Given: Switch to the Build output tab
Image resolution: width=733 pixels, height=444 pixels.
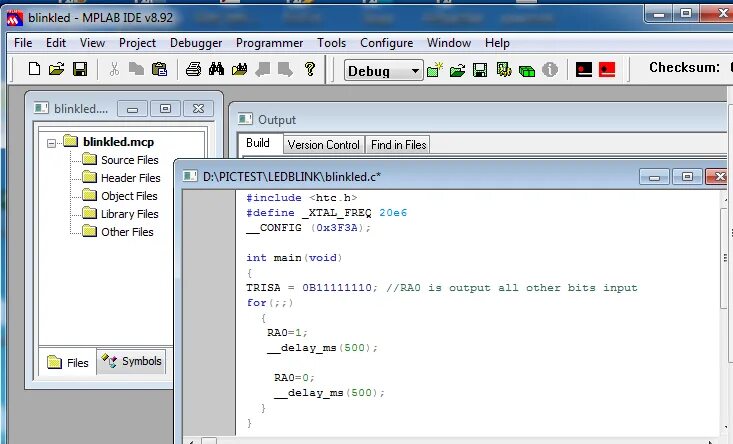Looking at the screenshot, I should (258, 143).
